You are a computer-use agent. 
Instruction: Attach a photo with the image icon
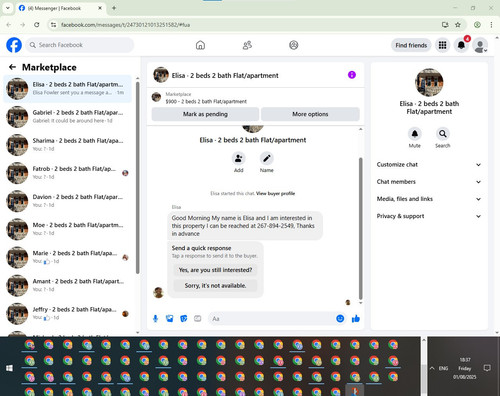tap(170, 319)
